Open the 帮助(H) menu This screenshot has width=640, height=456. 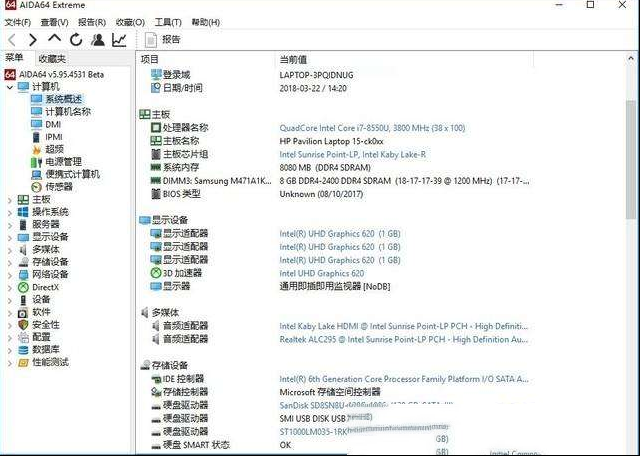[206, 22]
